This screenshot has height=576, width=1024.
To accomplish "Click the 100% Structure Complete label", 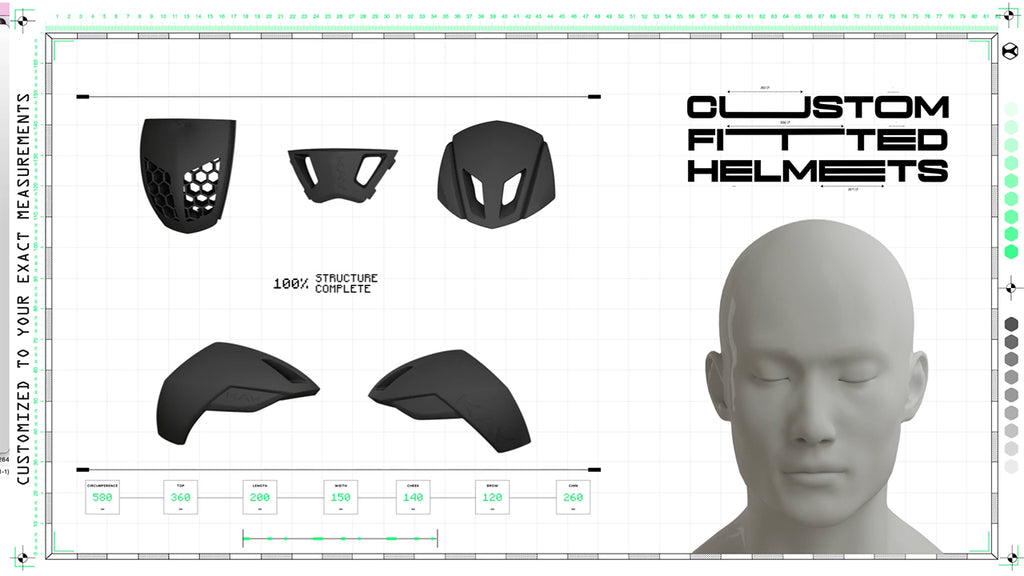I will click(x=326, y=283).
